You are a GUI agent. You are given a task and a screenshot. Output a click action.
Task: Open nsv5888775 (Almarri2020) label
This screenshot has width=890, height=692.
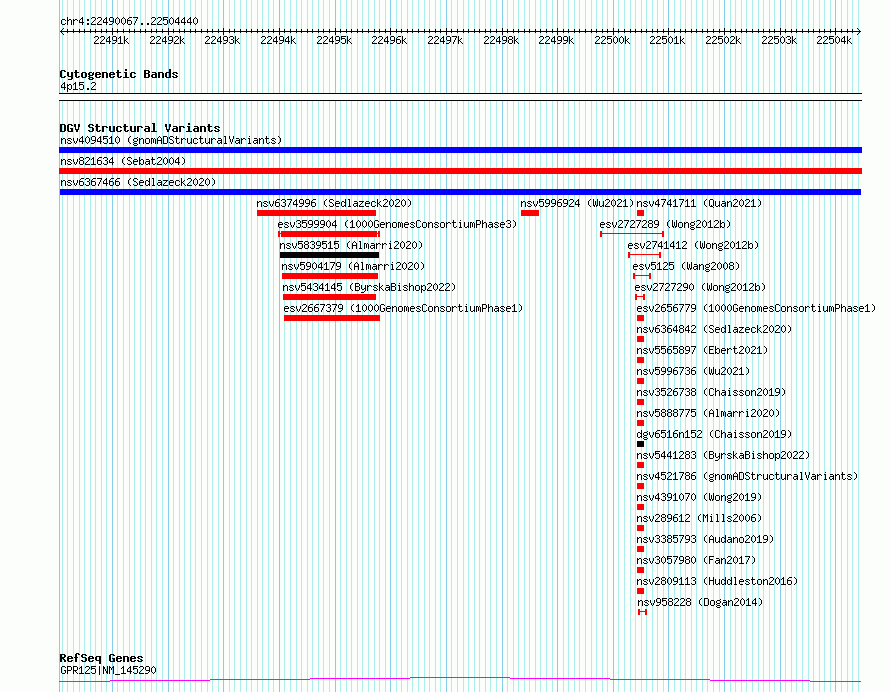click(x=708, y=413)
